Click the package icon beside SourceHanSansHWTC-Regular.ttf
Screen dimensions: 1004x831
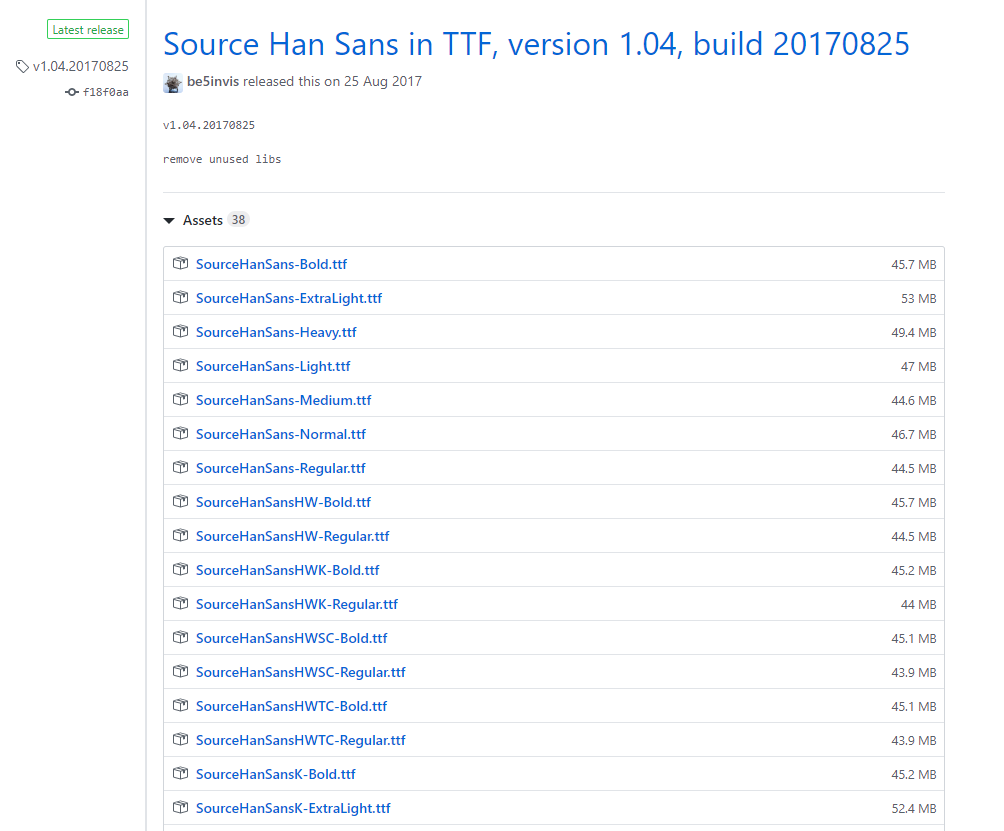181,738
